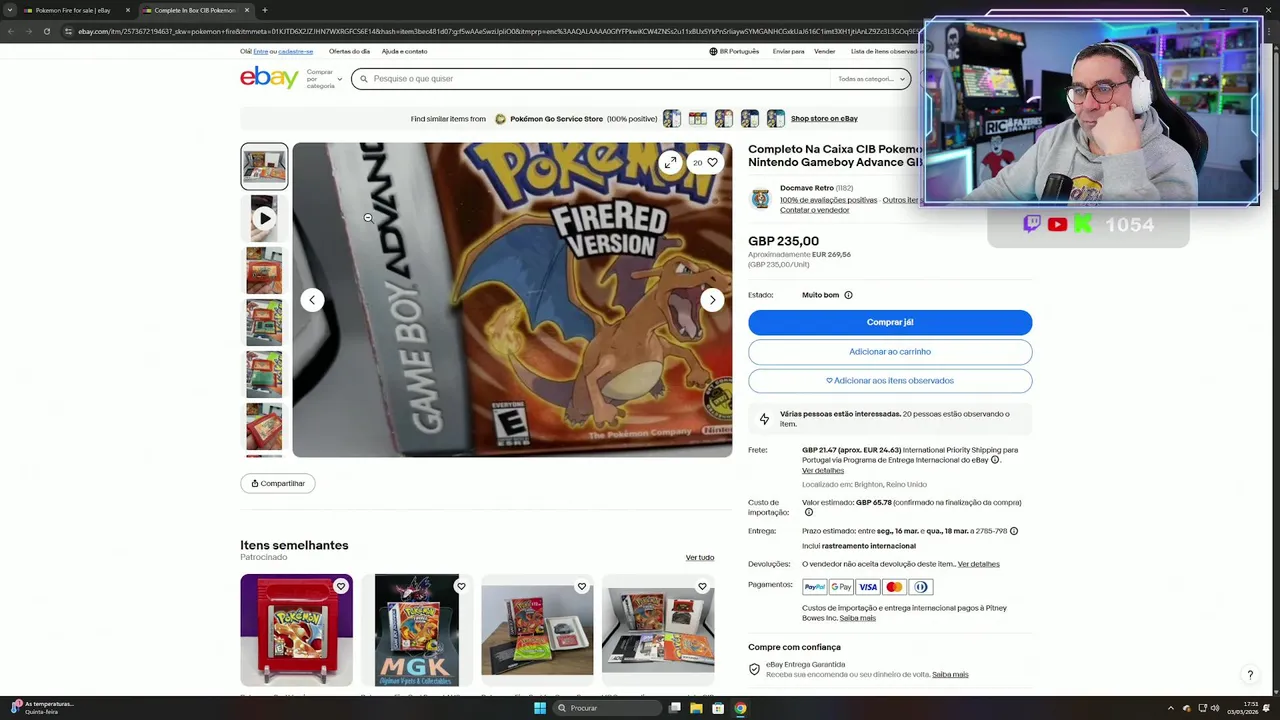The height and width of the screenshot is (720, 1280).
Task: Click info icon next to delivery estimate
Action: coord(1014,531)
